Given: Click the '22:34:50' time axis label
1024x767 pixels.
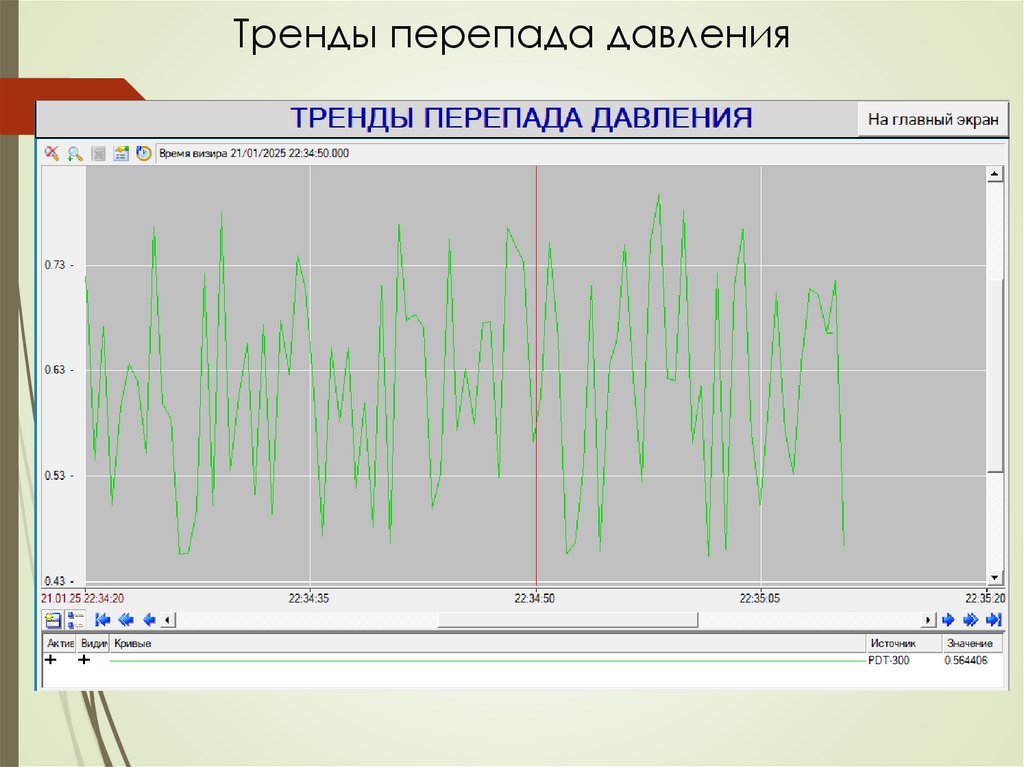Looking at the screenshot, I should coord(534,598).
